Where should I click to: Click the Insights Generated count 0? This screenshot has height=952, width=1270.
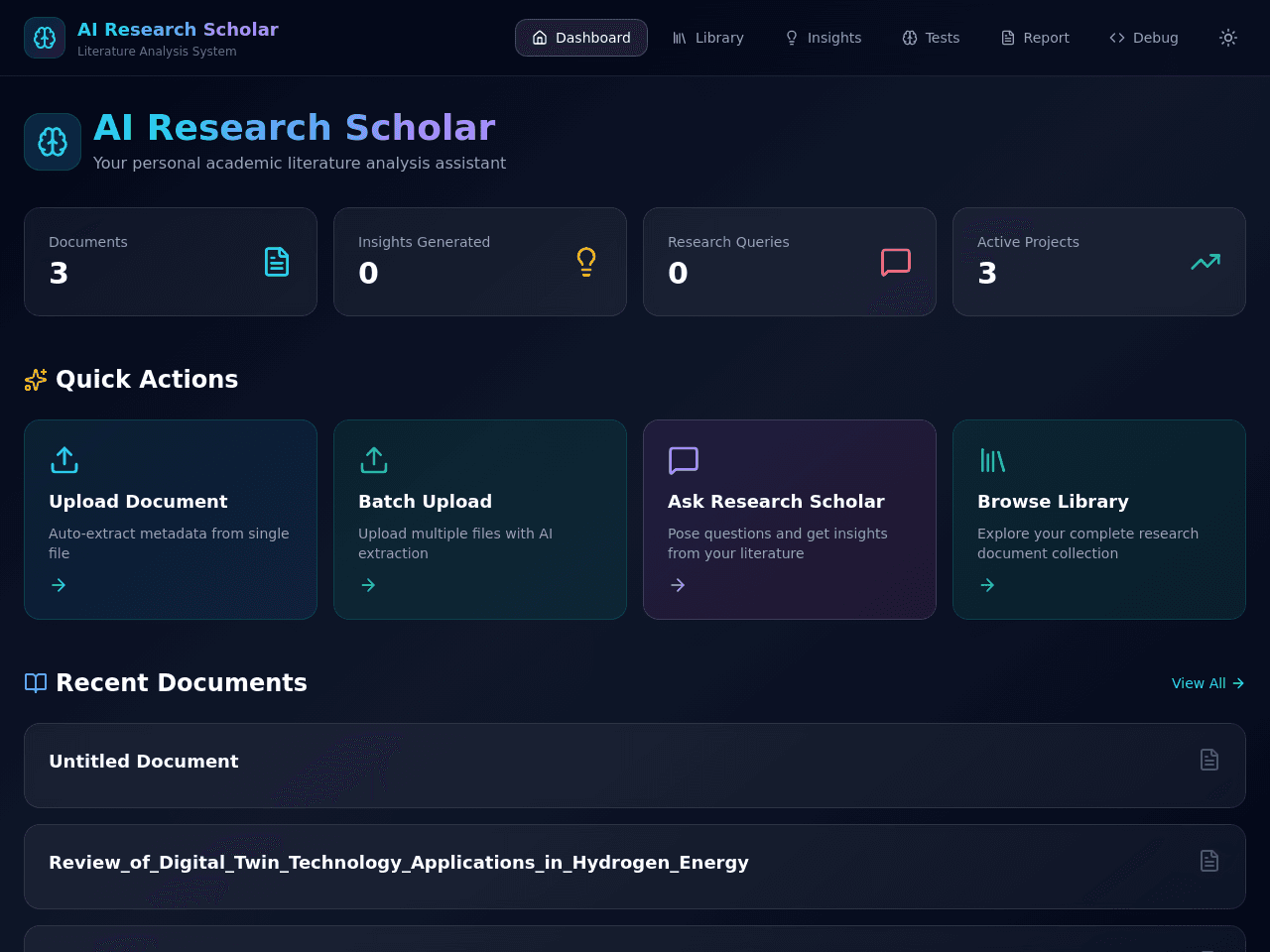click(368, 274)
